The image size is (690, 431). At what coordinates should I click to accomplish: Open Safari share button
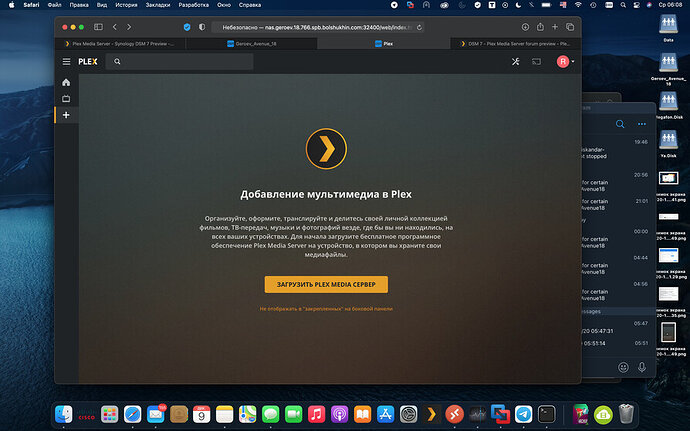pyautogui.click(x=540, y=27)
